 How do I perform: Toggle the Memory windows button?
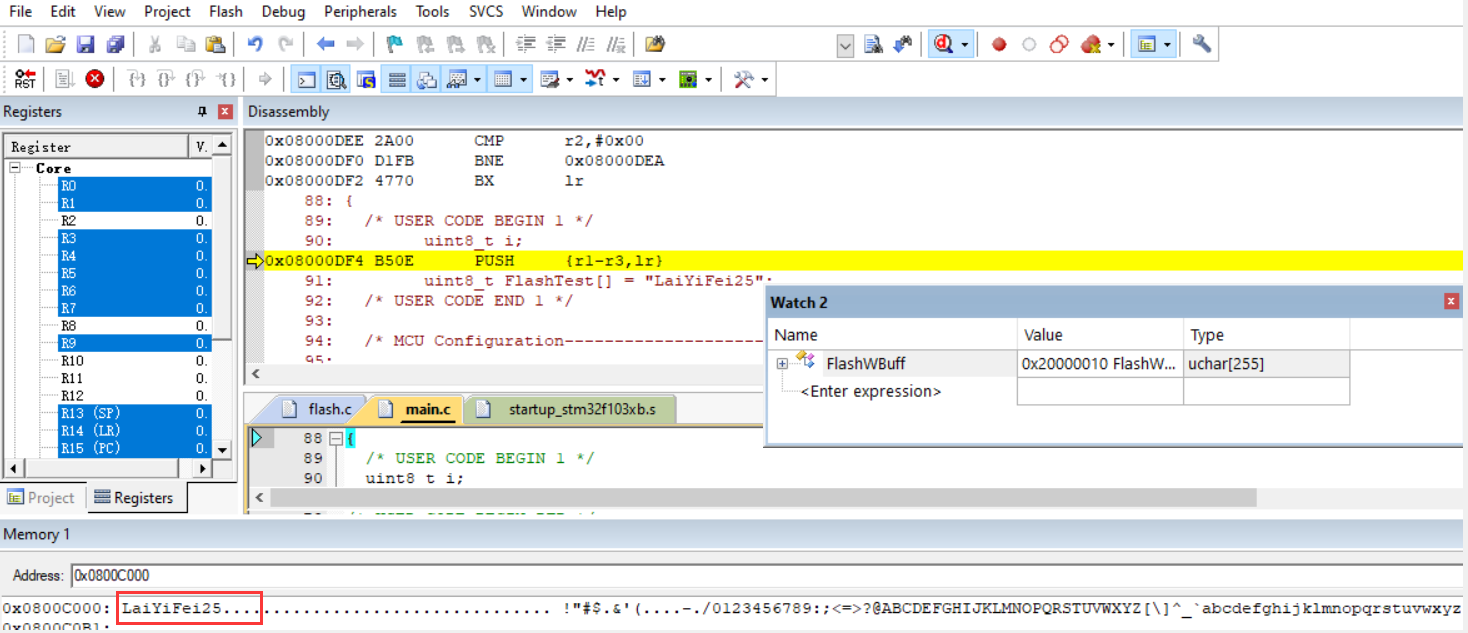[504, 79]
